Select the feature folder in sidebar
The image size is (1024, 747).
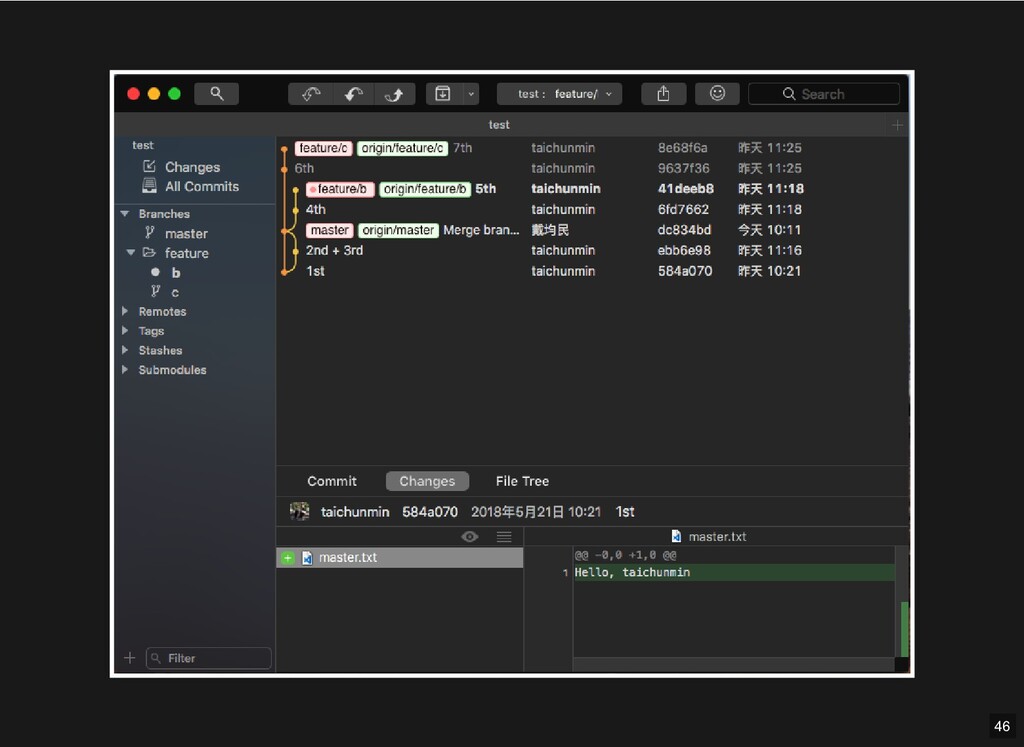coord(185,253)
